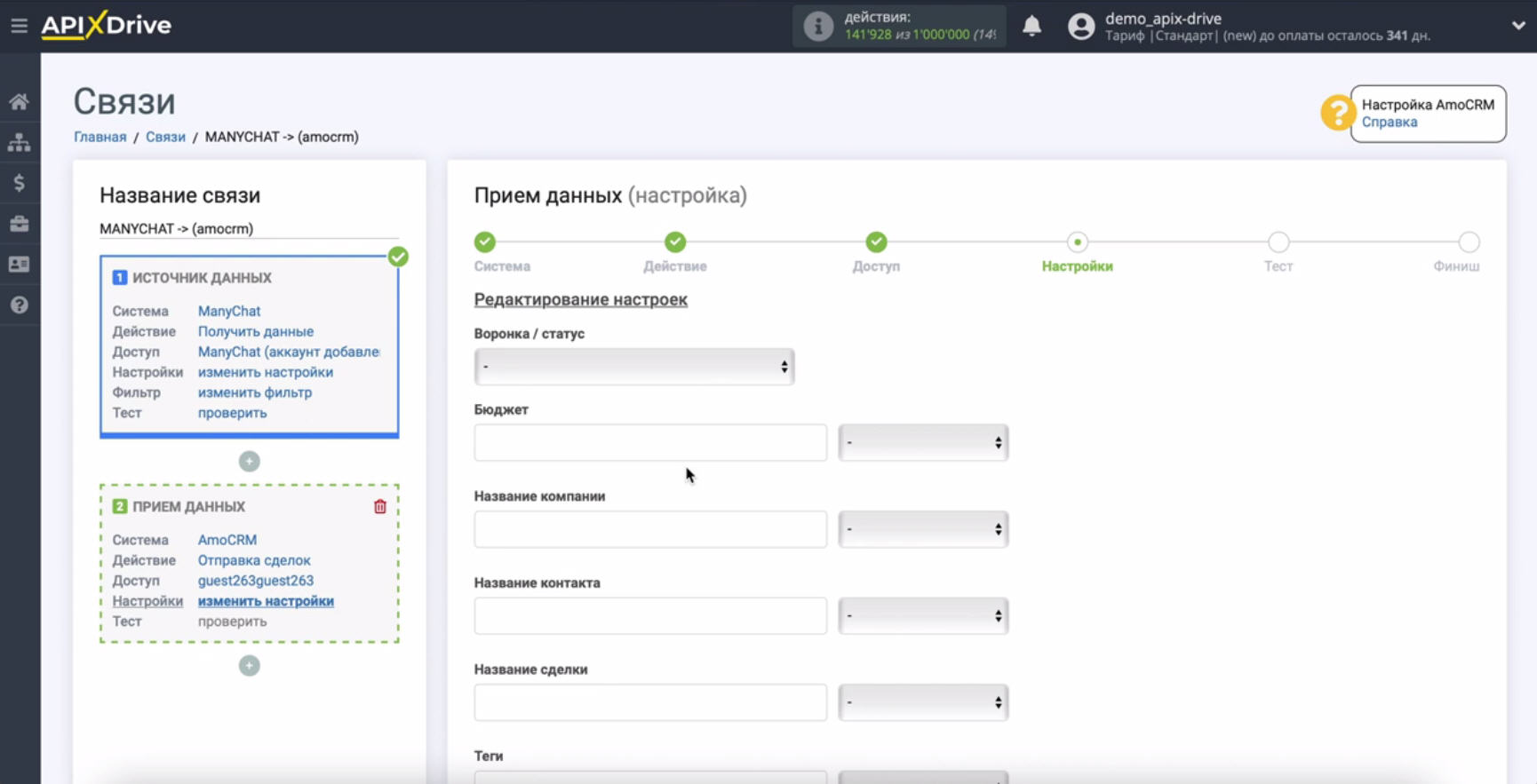Screen dimensions: 1537x784
Task: Open ManyChat account access link
Action: click(289, 352)
